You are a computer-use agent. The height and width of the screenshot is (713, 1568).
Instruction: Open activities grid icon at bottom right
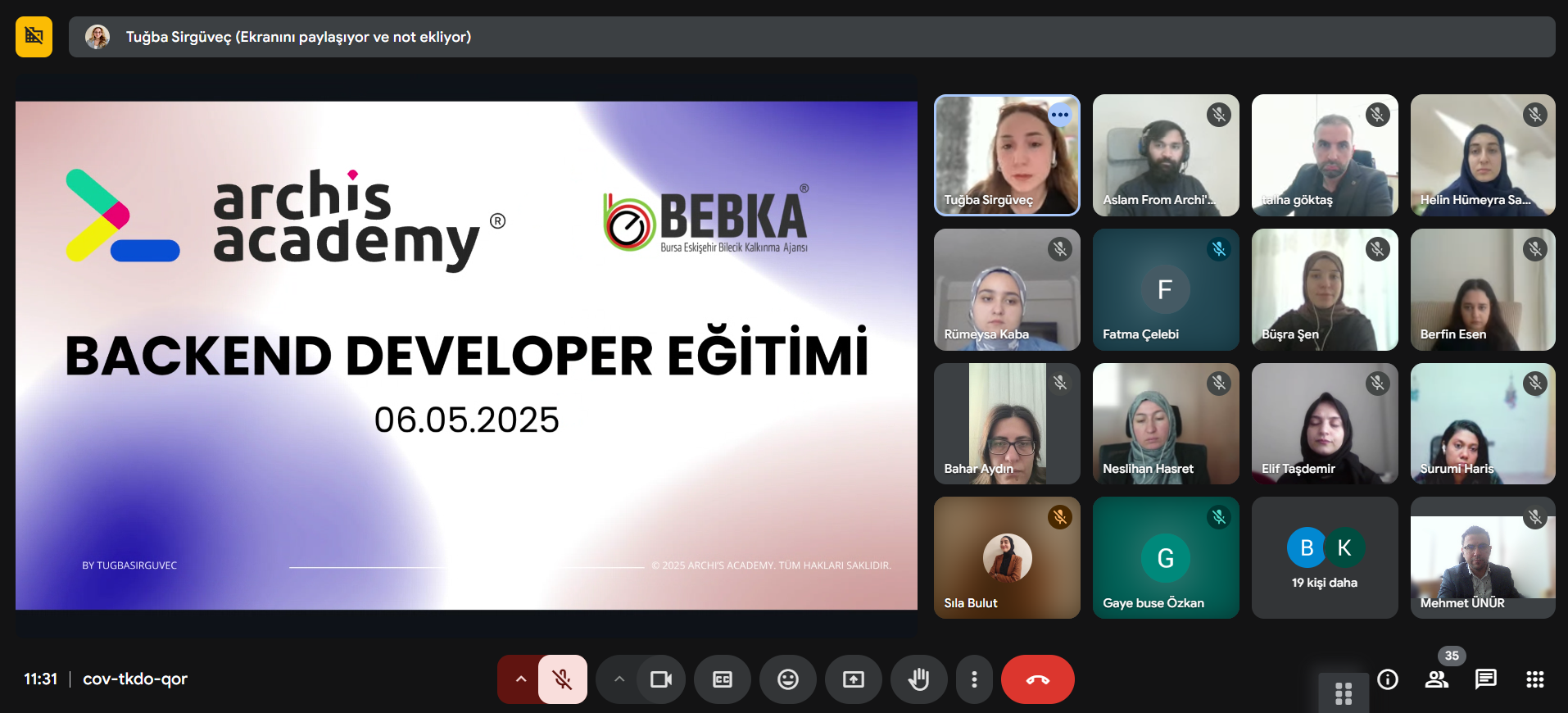[1535, 679]
